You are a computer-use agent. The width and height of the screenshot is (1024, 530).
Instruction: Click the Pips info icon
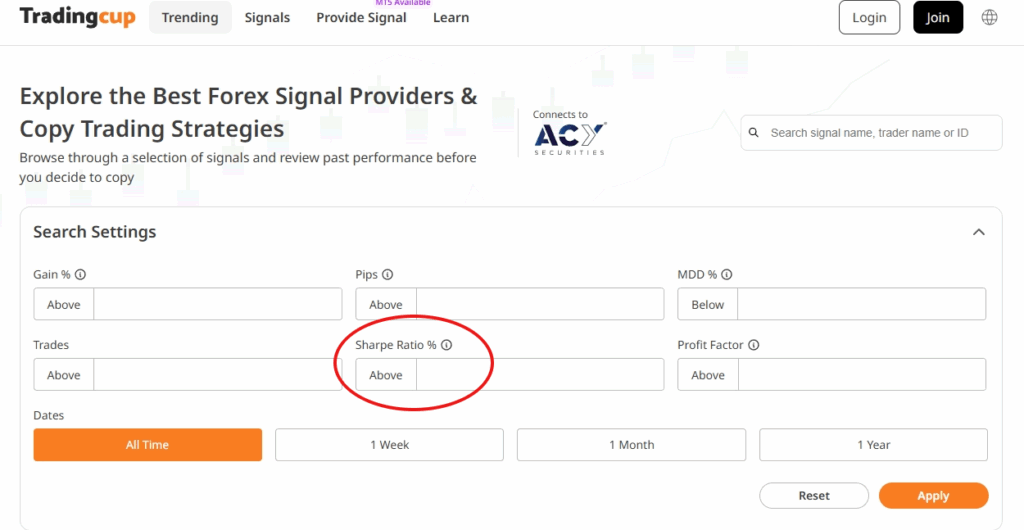(388, 275)
